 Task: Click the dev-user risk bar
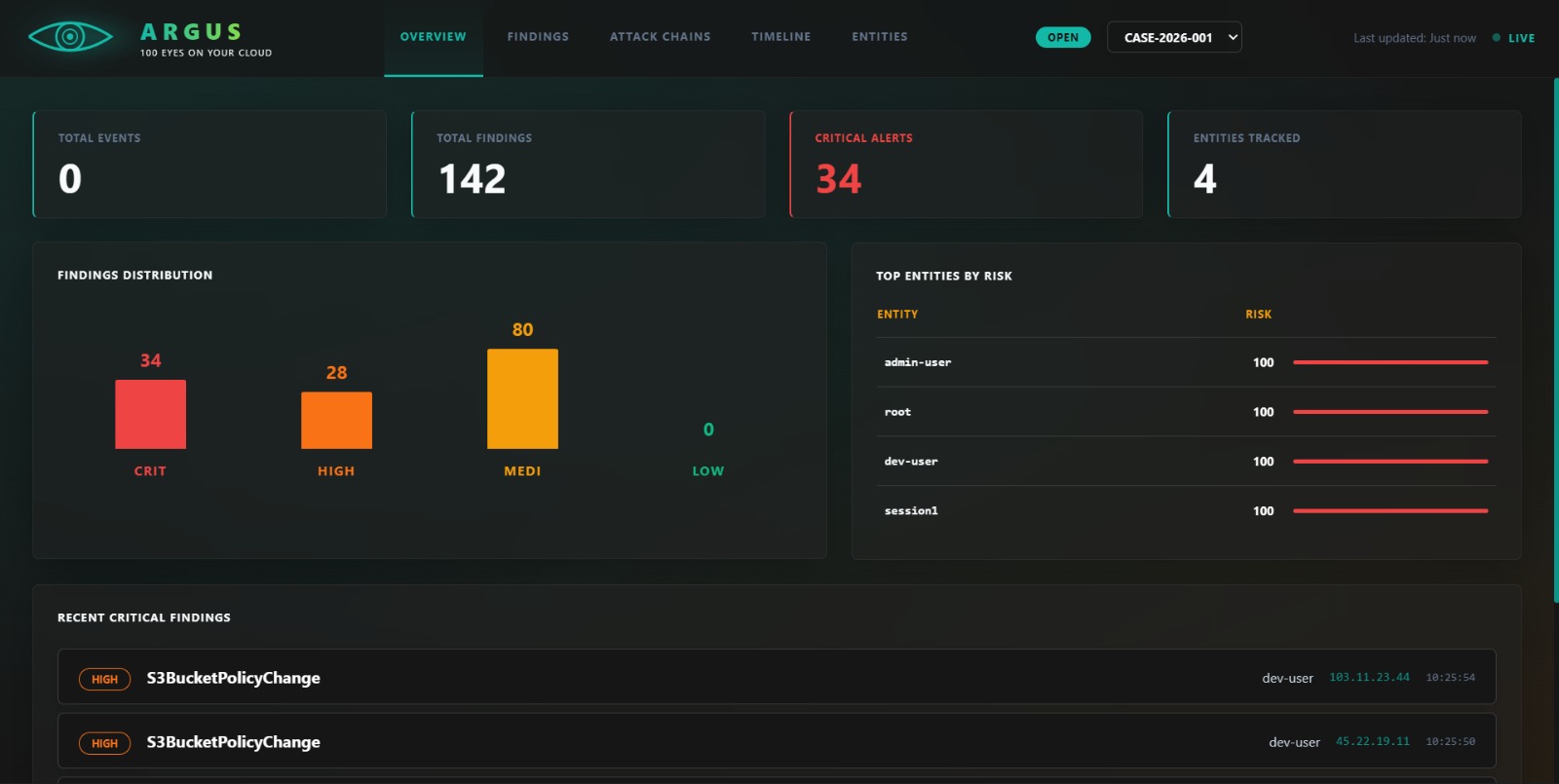pos(1390,462)
